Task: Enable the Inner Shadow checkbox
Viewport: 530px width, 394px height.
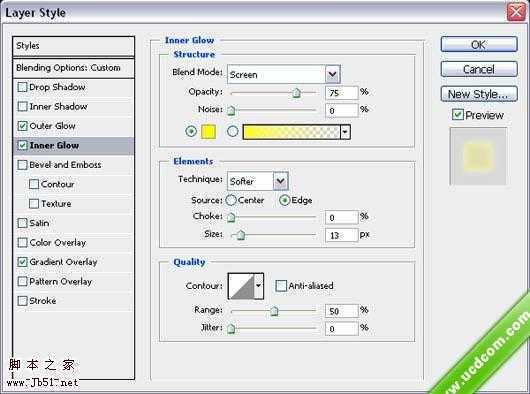Action: [x=22, y=107]
